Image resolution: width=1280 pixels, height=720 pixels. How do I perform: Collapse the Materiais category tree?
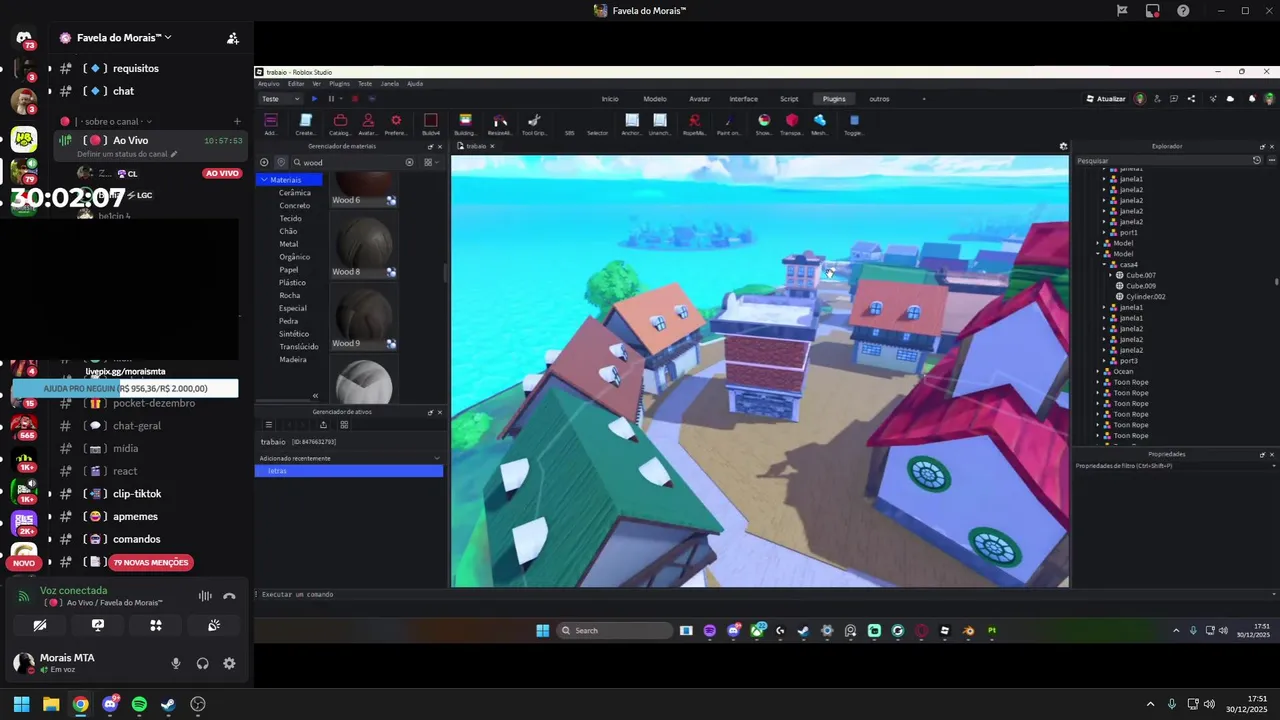tap(264, 180)
